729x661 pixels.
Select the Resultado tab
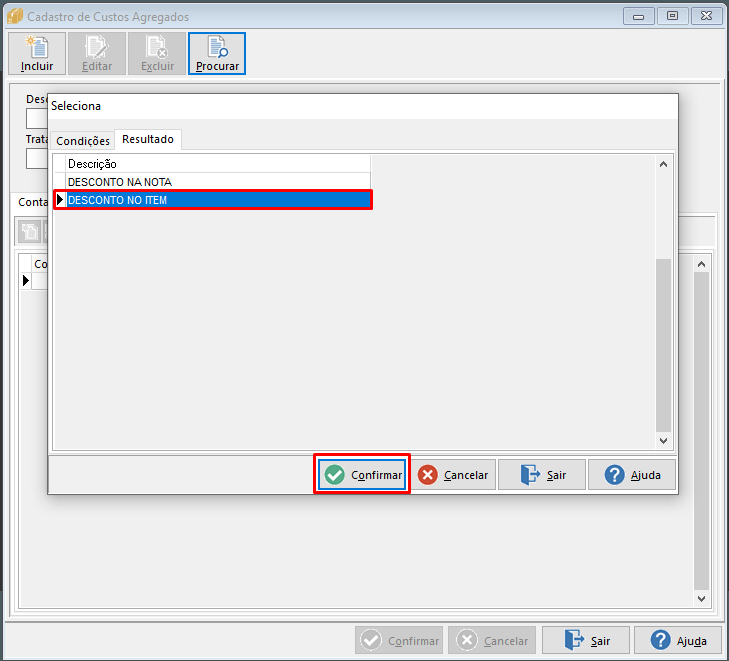[x=148, y=139]
